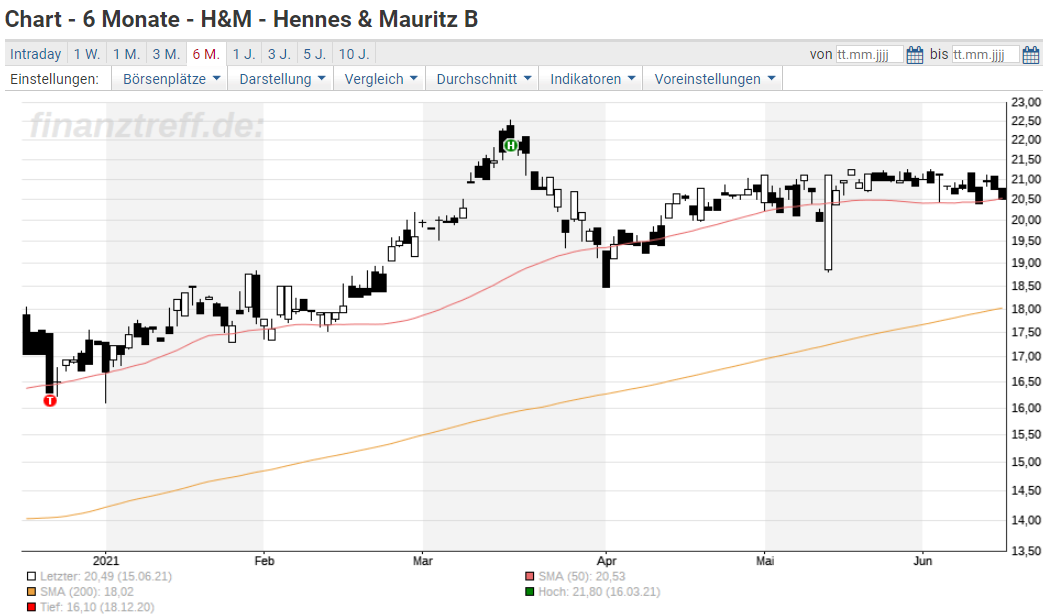Click the 'Apr' x-axis label
This screenshot has width=1043, height=615.
[x=607, y=560]
